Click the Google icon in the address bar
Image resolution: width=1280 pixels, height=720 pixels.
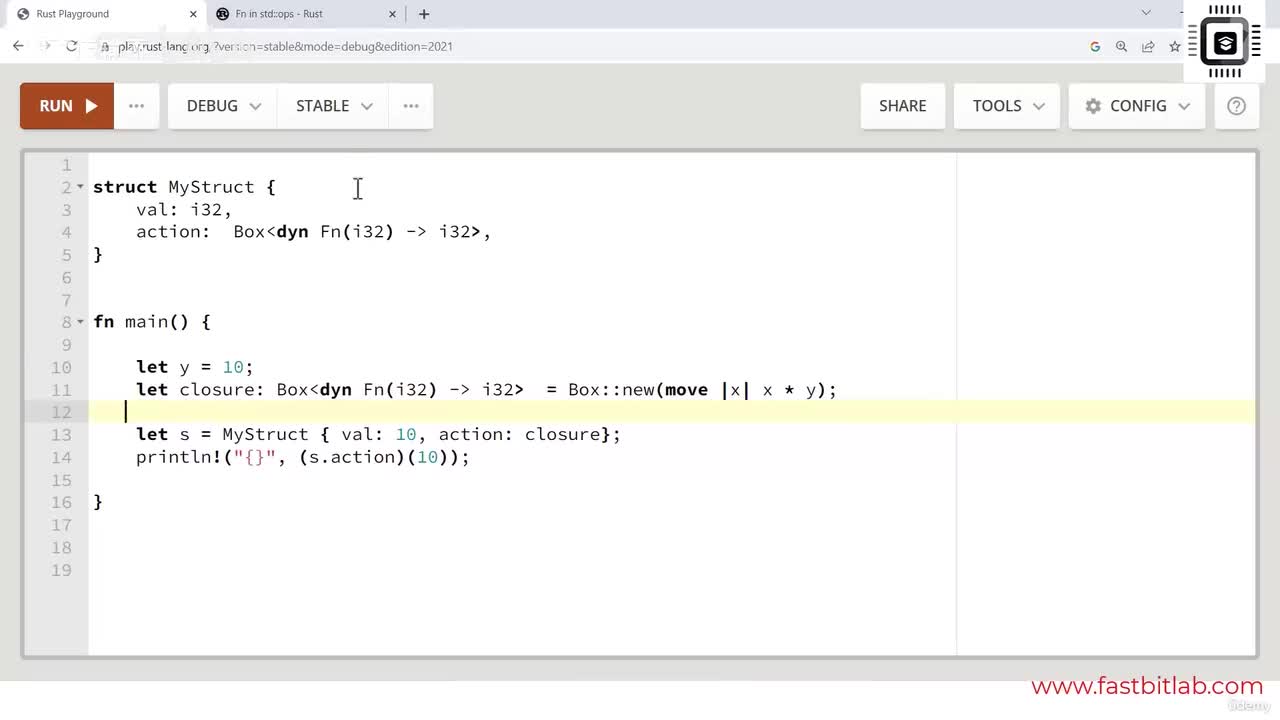point(1095,46)
